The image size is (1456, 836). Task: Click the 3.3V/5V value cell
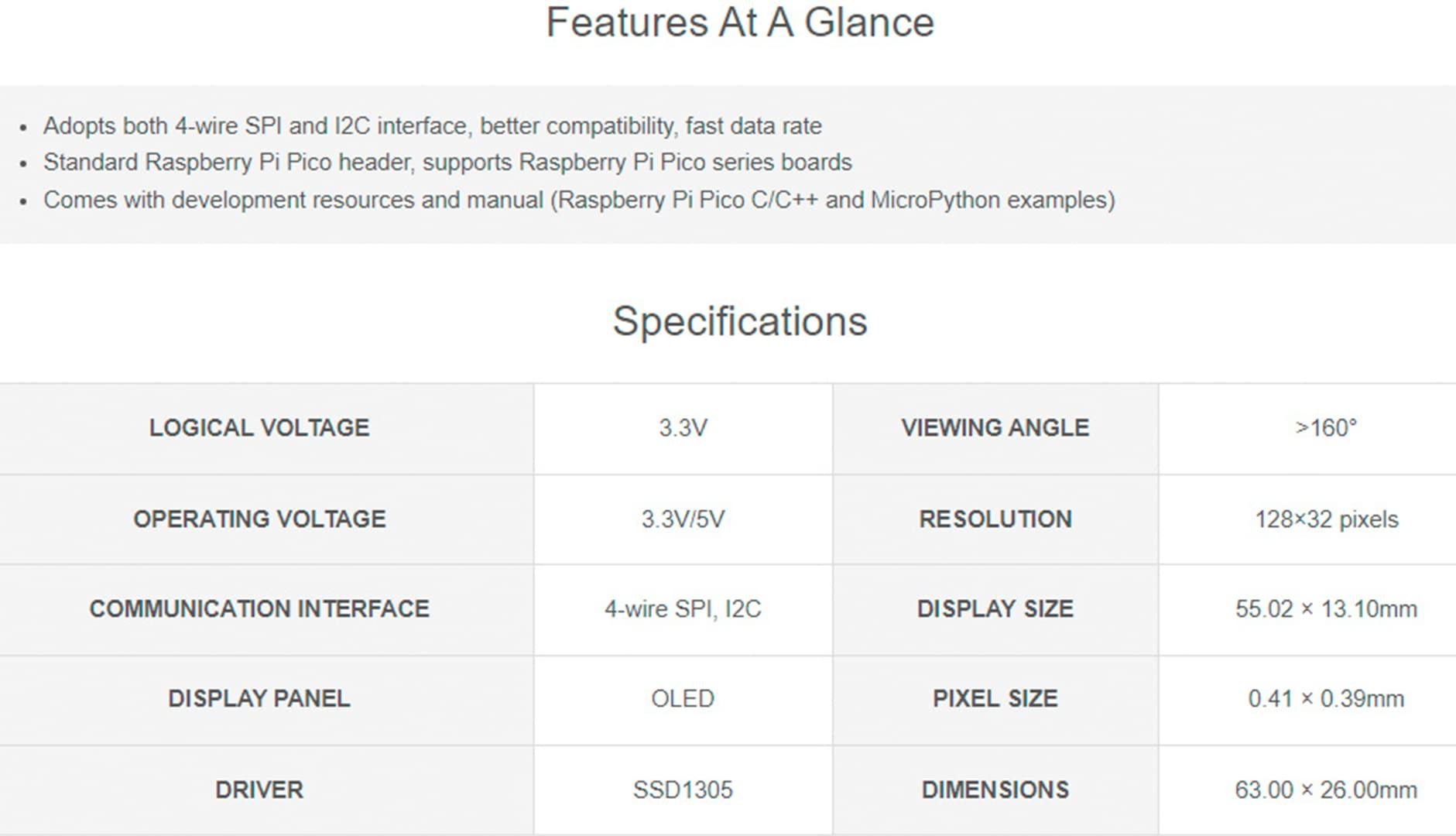coord(683,519)
